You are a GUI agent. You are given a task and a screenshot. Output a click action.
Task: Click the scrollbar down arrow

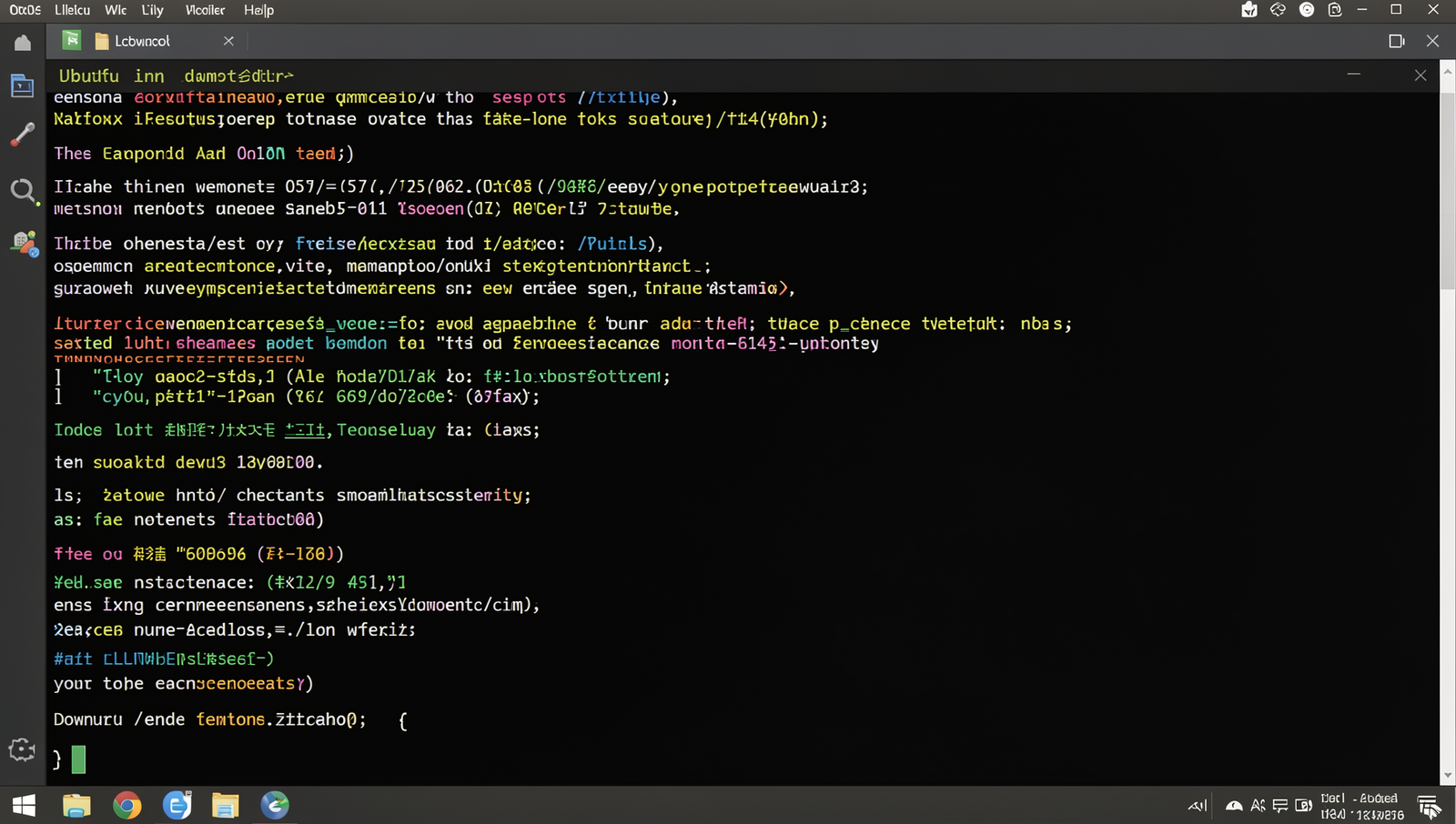point(1448,776)
